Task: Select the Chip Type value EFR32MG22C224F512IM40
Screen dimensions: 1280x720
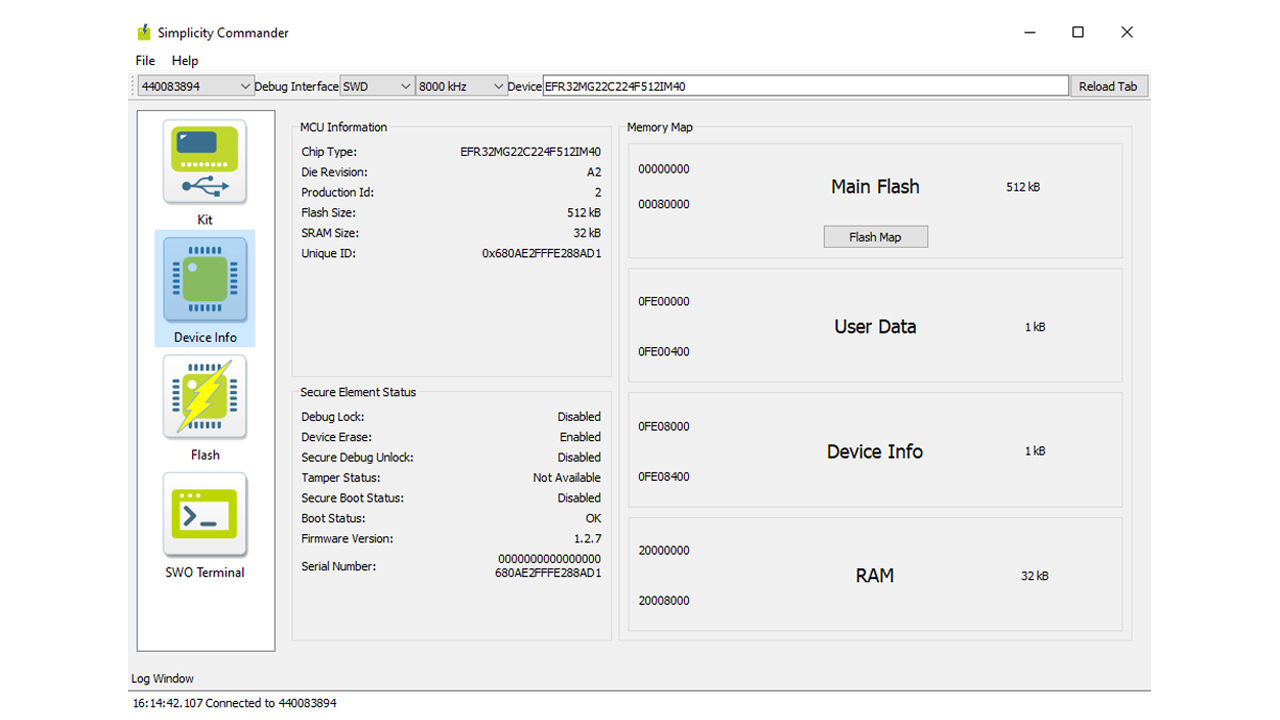Action: click(x=530, y=152)
